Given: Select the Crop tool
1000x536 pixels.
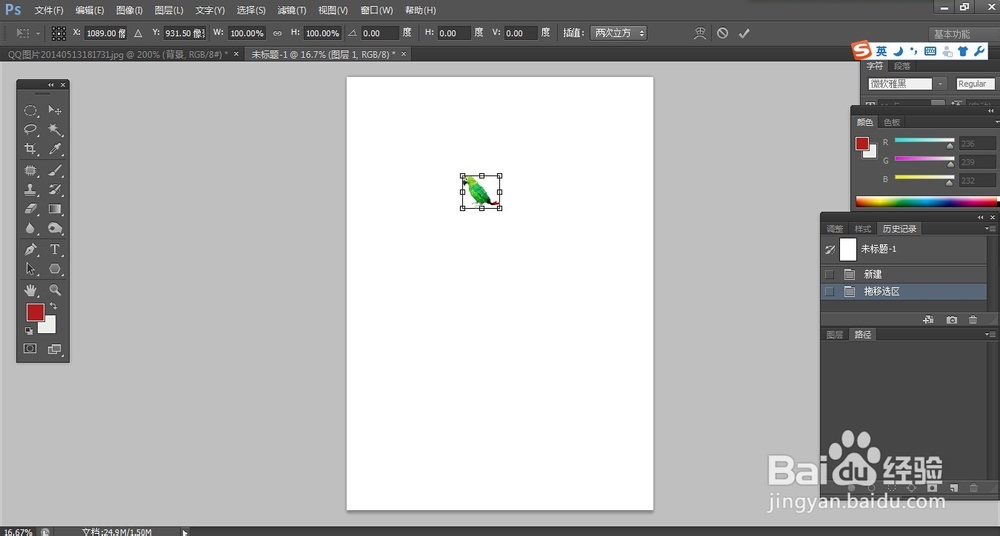Looking at the screenshot, I should 30,149.
